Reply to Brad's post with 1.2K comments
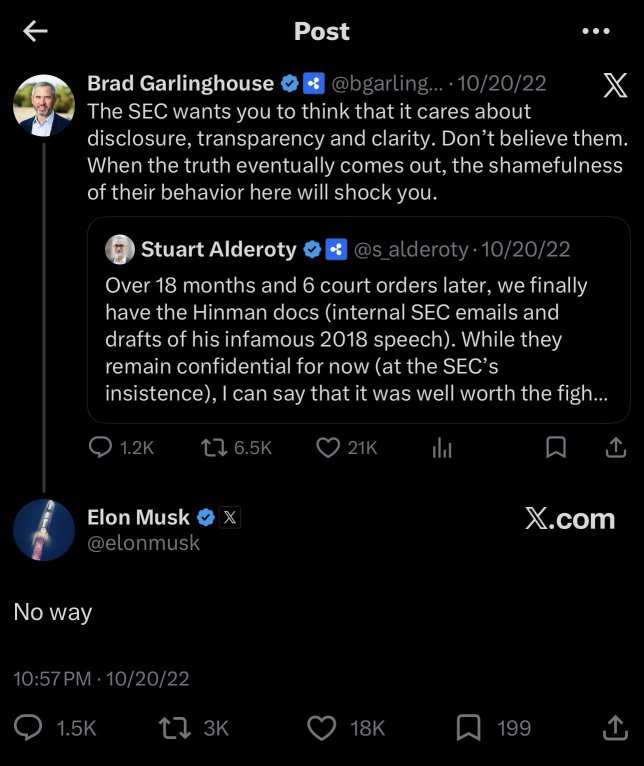This screenshot has height=766, width=644. (x=121, y=447)
